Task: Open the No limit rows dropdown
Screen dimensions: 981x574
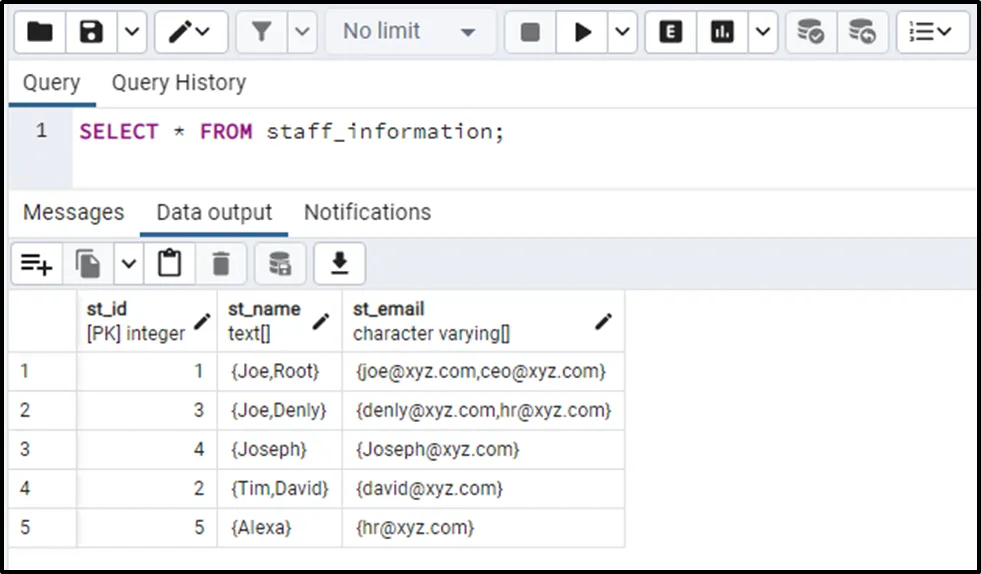Action: [x=409, y=32]
